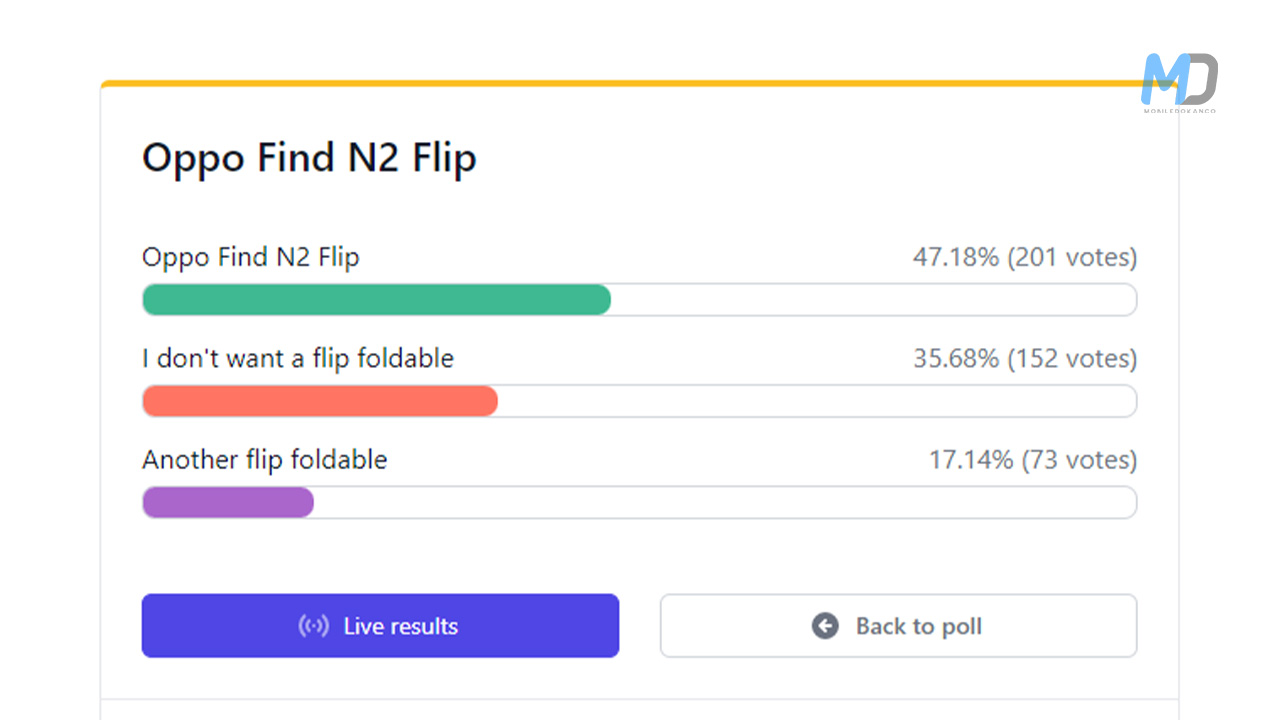Click the 47.18% (201 votes) result text
1280x720 pixels.
pyautogui.click(x=1024, y=258)
